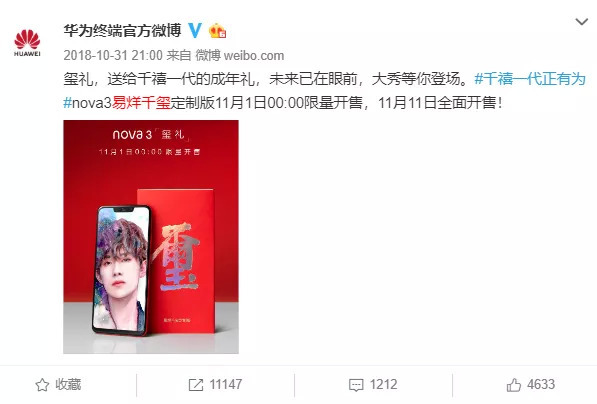The width and height of the screenshot is (597, 404).
Task: Click the #nova3 hashtag text
Action: tap(87, 102)
